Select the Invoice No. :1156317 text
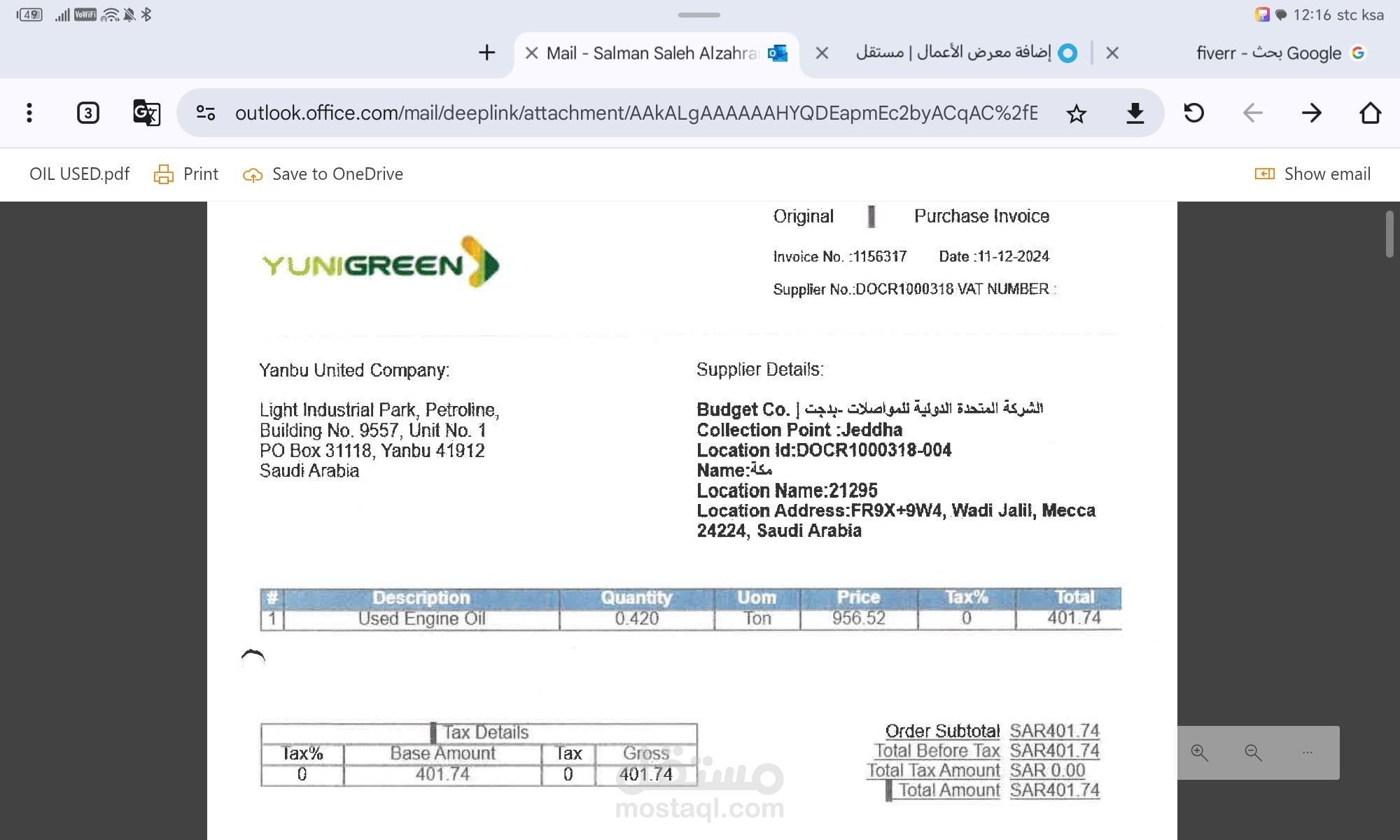This screenshot has width=1400, height=840. pyautogui.click(x=839, y=257)
